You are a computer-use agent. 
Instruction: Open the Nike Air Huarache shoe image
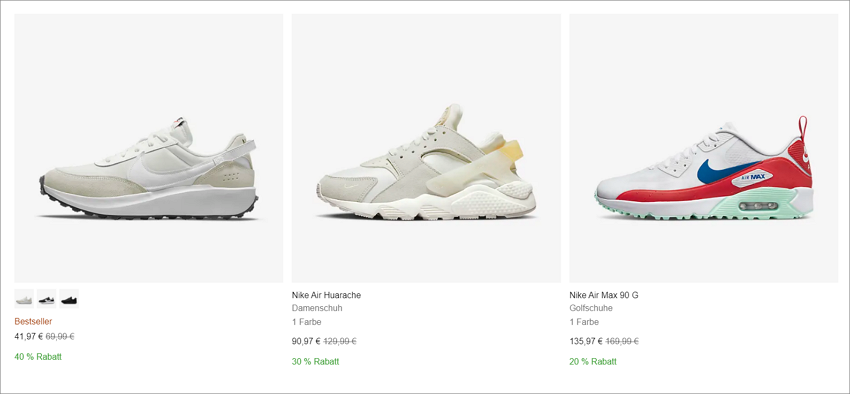click(426, 148)
